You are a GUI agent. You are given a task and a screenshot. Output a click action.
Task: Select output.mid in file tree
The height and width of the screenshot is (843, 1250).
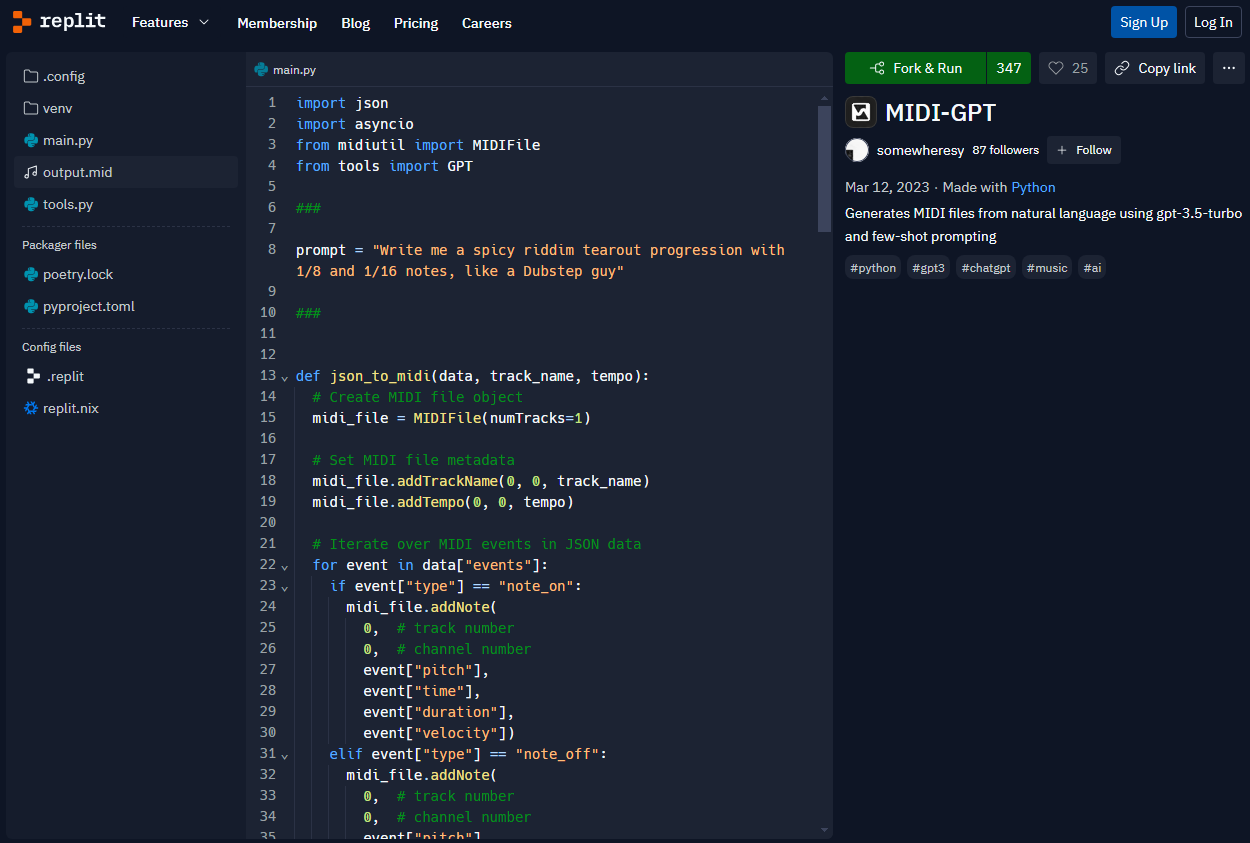click(126, 172)
